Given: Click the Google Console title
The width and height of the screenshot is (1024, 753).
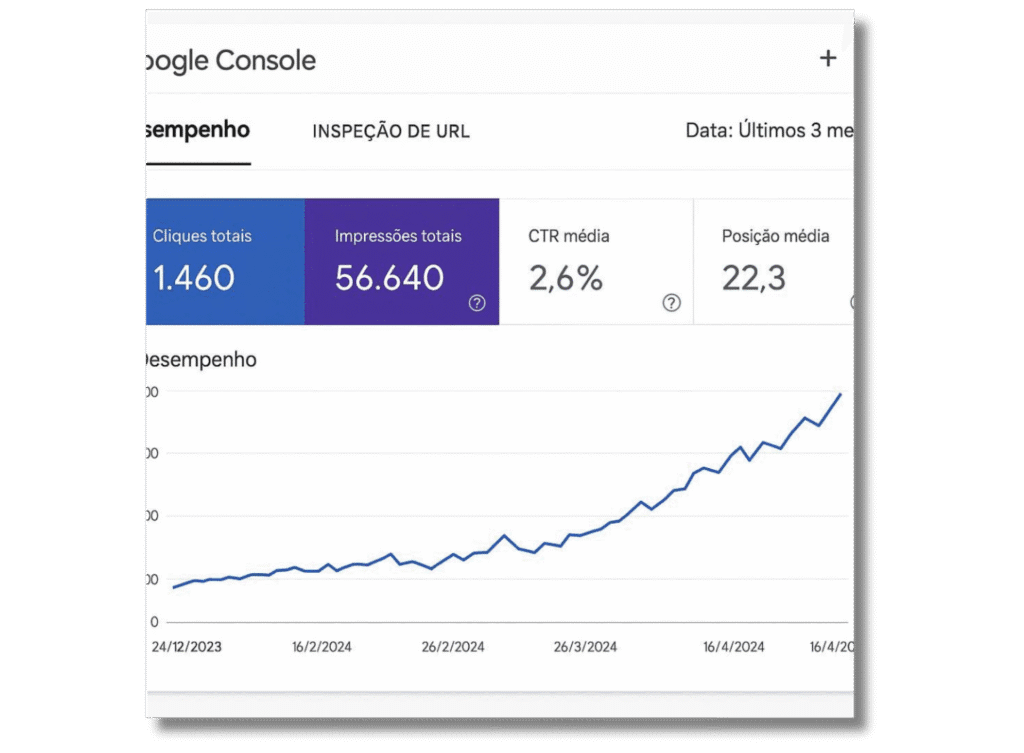Looking at the screenshot, I should 230,61.
